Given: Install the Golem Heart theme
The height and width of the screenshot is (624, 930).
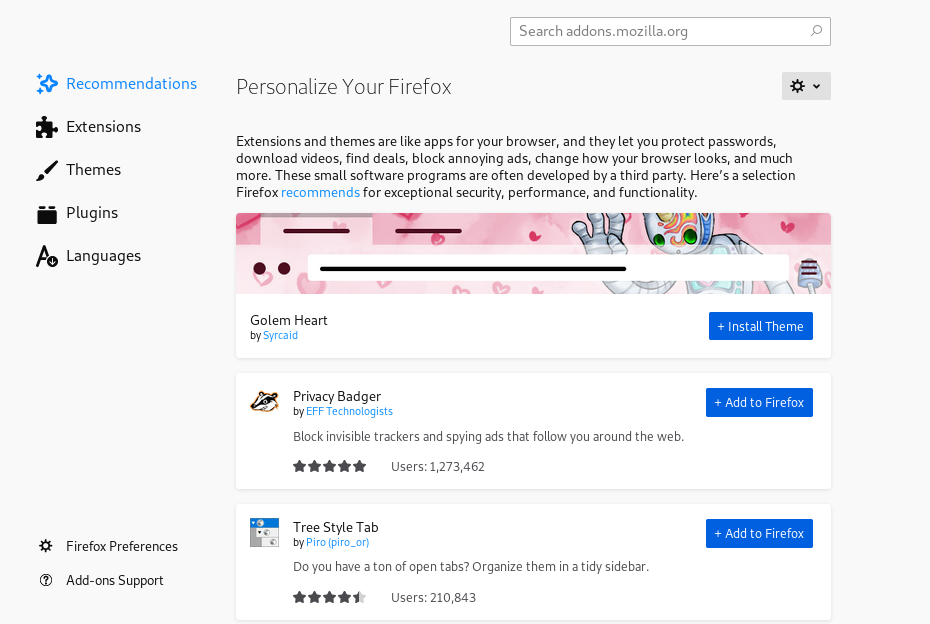Looking at the screenshot, I should 760,326.
